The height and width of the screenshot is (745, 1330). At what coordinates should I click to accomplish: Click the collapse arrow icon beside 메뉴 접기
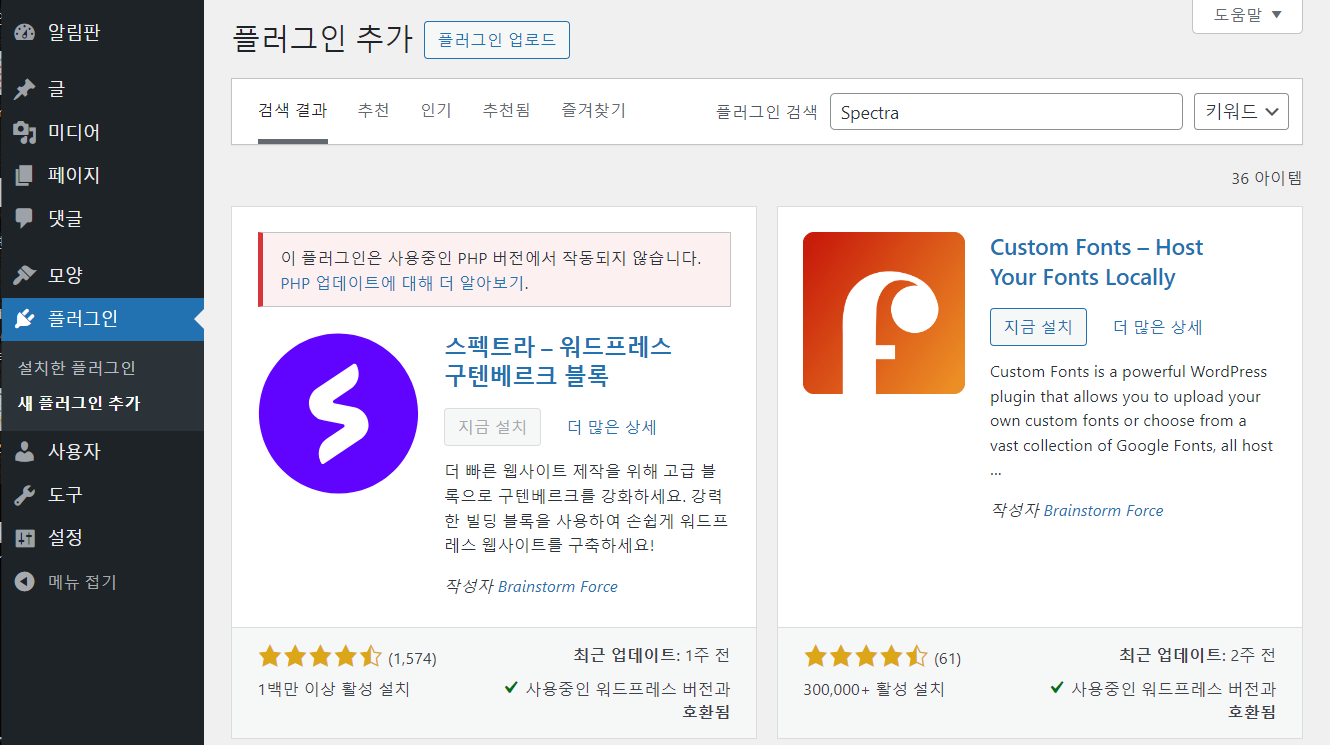[25, 581]
